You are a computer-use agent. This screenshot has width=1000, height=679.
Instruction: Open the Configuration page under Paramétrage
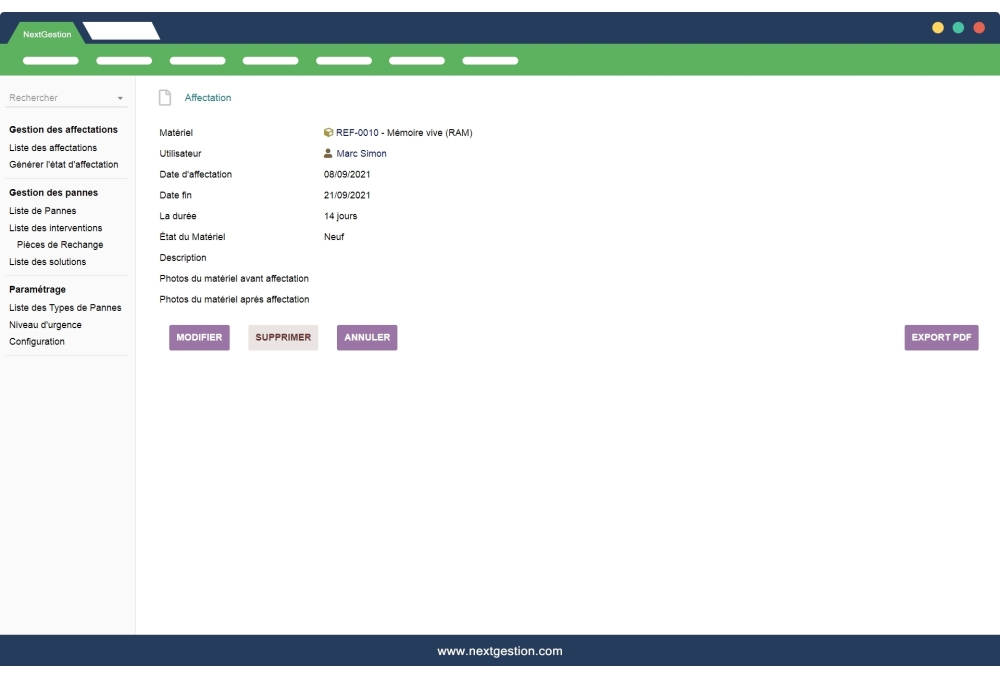pos(36,341)
